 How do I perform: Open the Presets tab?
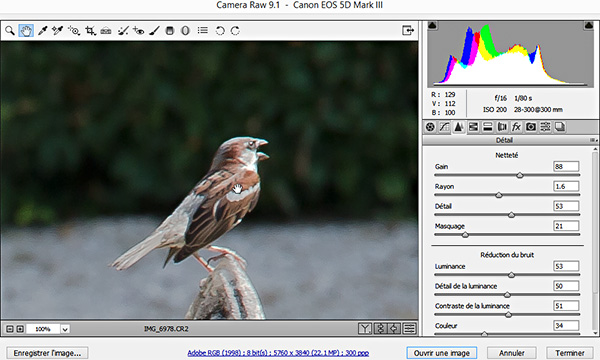click(545, 127)
